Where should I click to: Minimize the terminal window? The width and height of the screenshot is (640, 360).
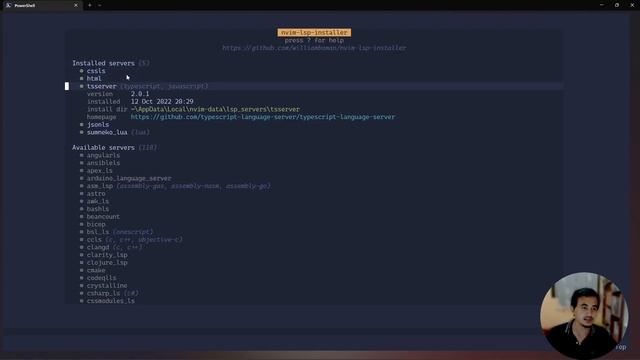(x=602, y=5)
